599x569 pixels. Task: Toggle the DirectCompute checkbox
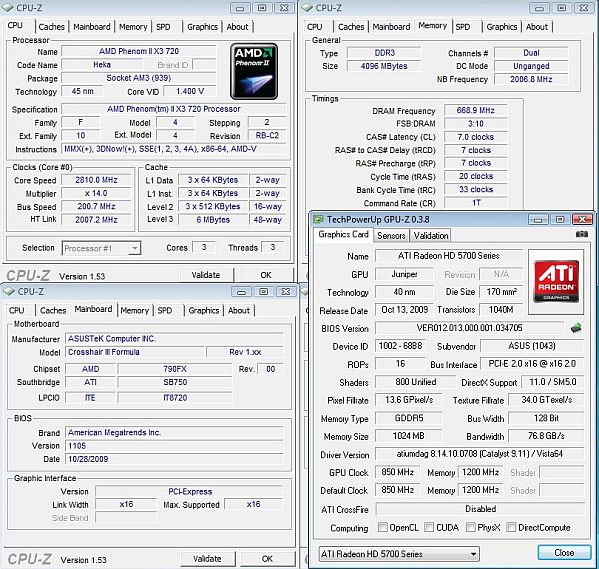(511, 527)
